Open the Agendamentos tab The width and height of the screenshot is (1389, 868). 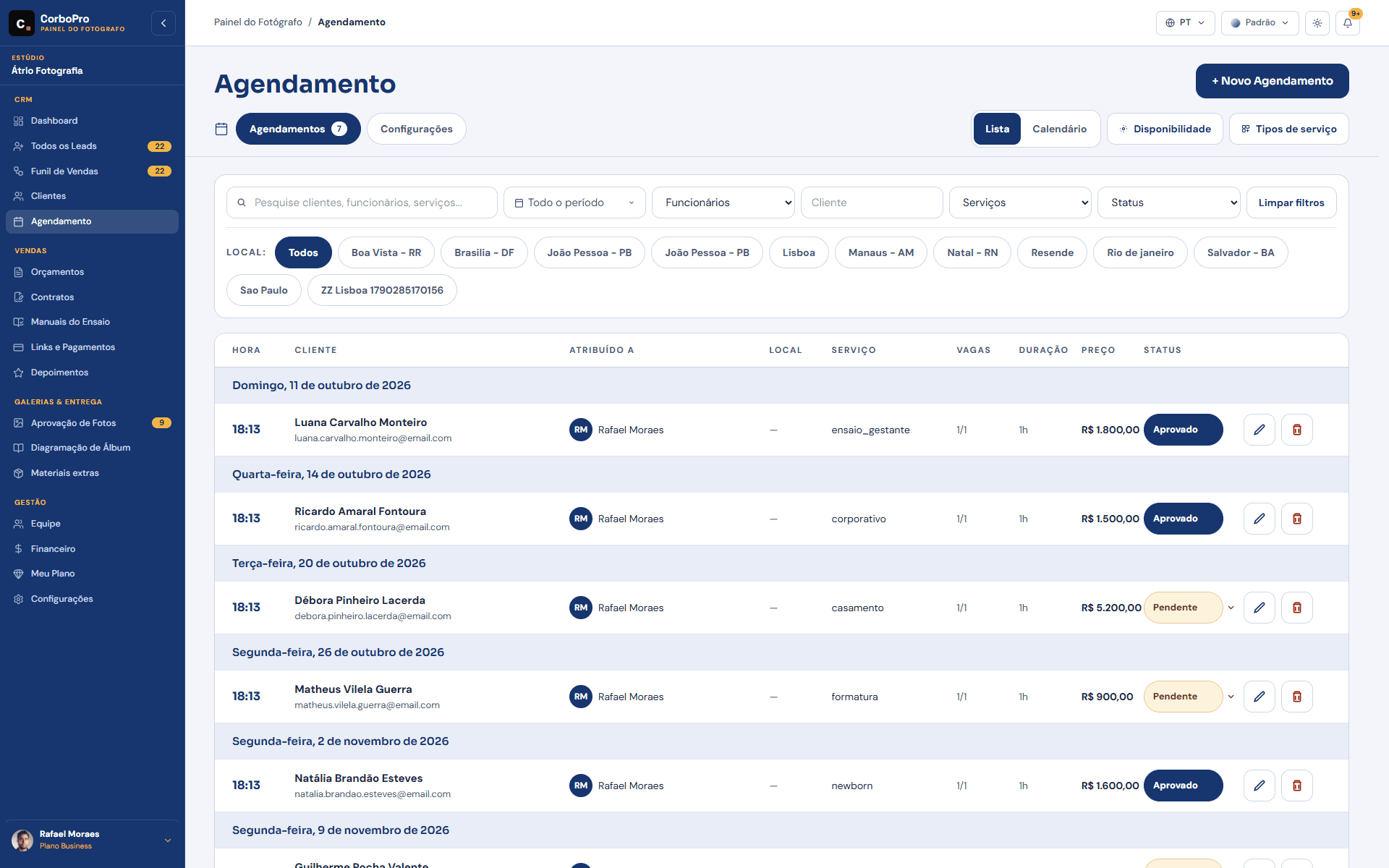[x=298, y=129]
